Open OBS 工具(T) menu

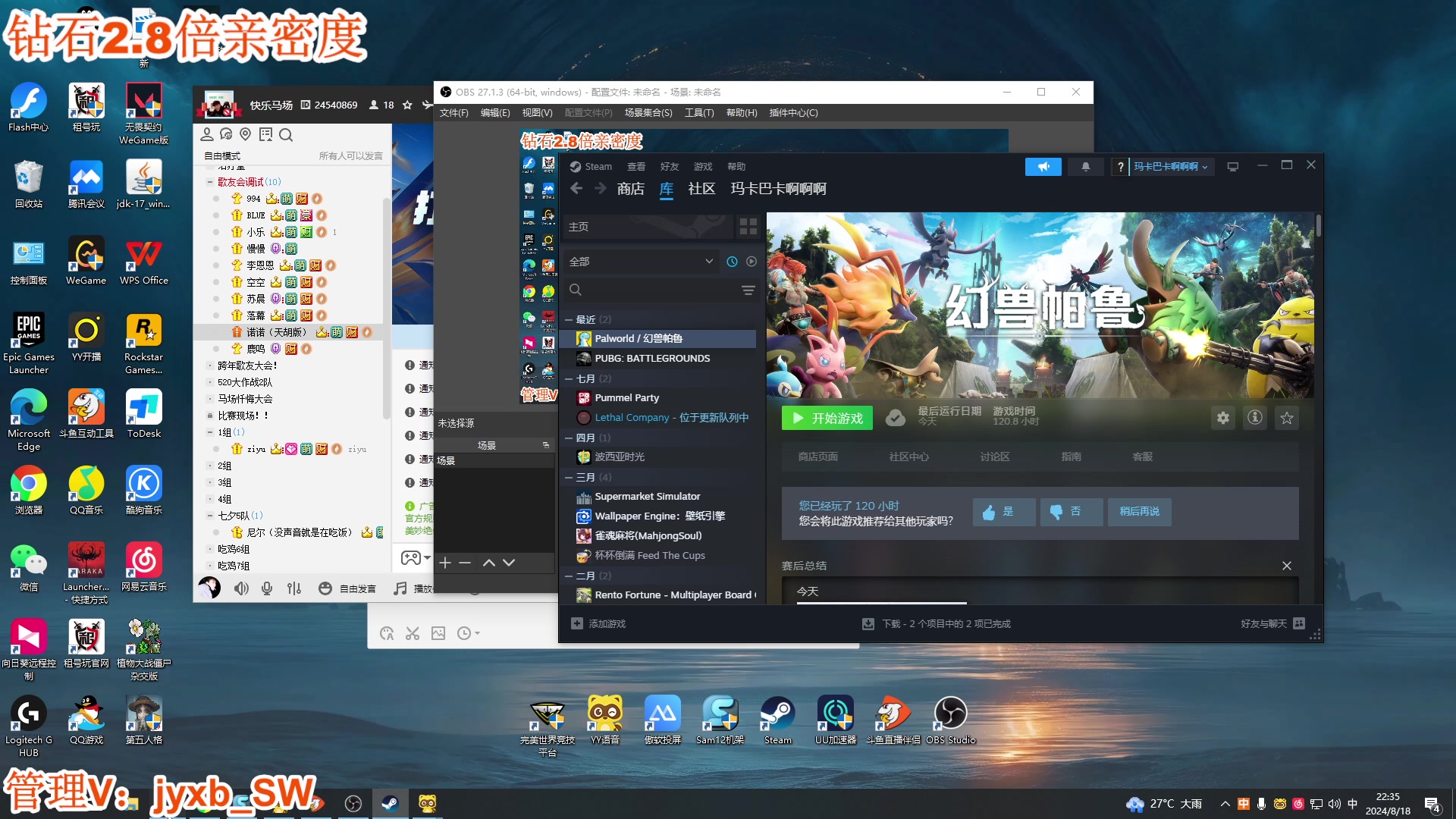(699, 113)
